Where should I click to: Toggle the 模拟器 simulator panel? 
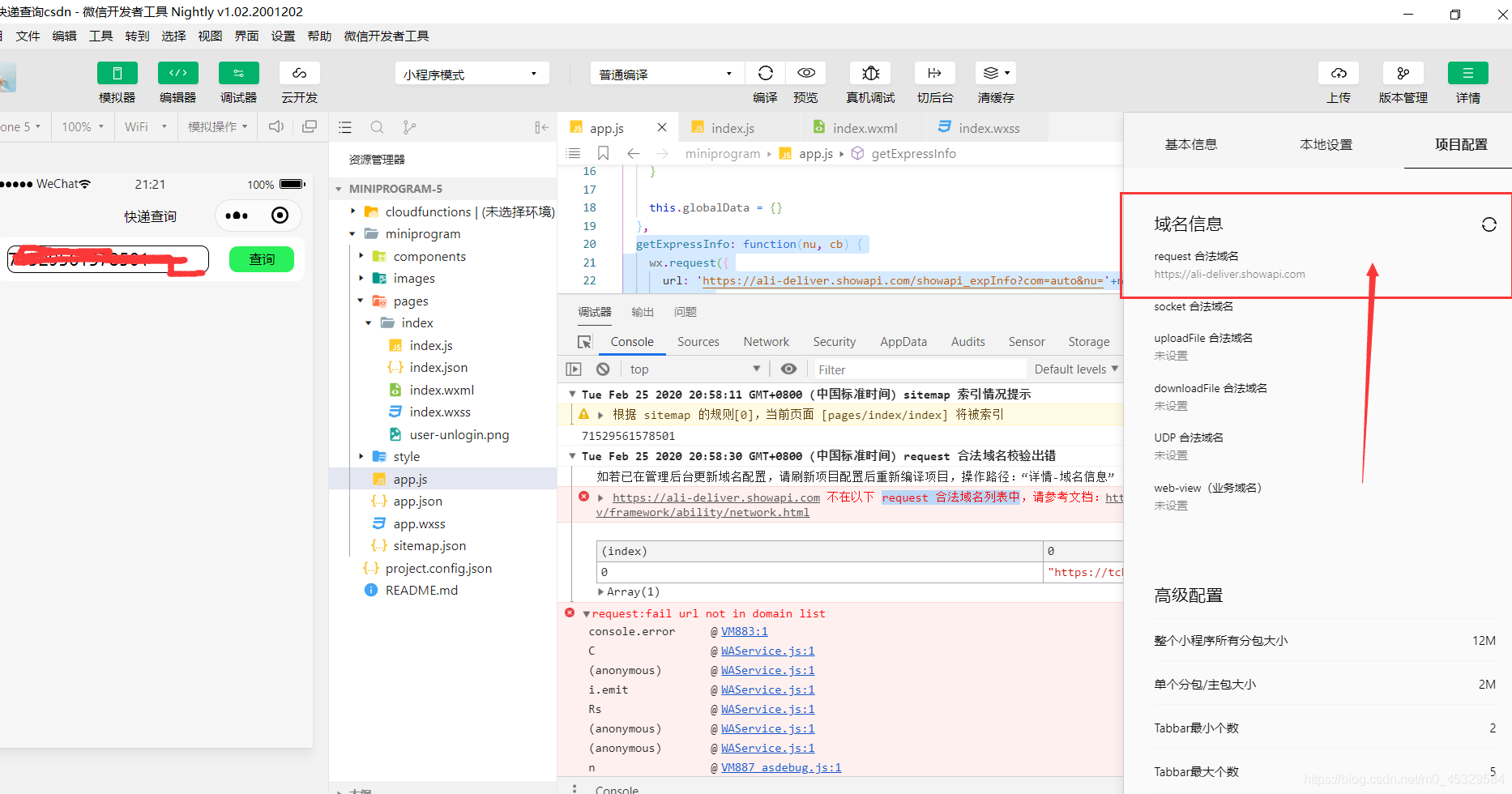click(117, 74)
